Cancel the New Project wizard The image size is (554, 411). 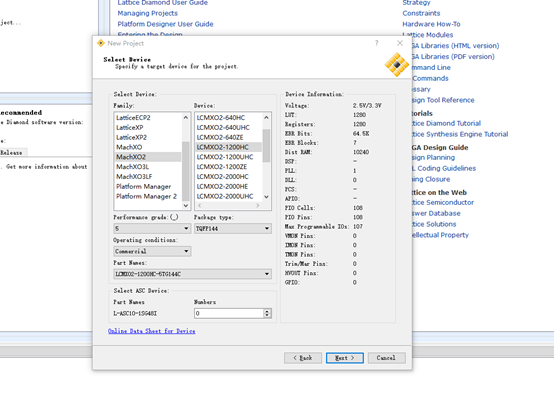click(387, 358)
